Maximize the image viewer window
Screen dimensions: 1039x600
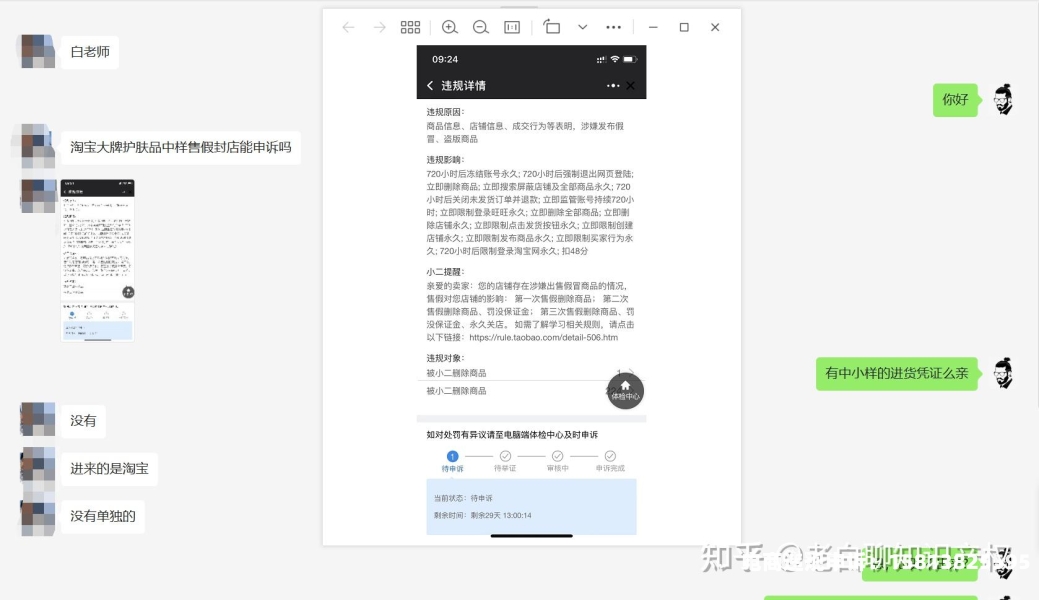pos(684,27)
